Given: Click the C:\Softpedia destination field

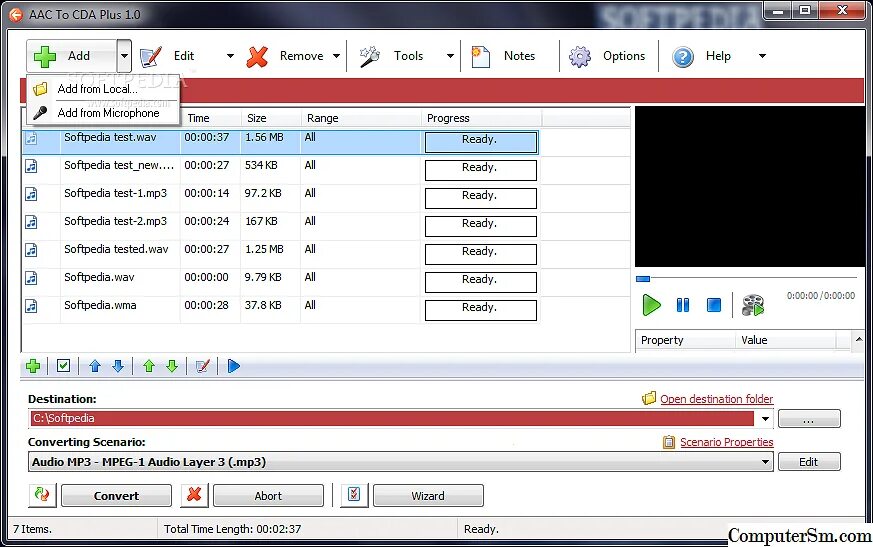Looking at the screenshot, I should point(393,418).
